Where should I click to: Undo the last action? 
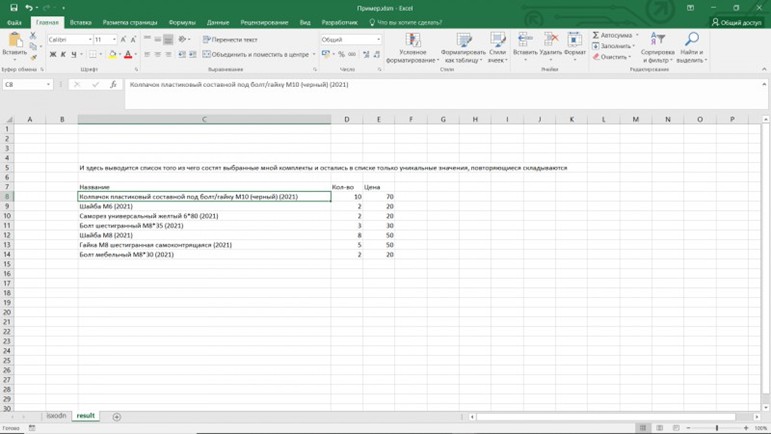point(29,7)
